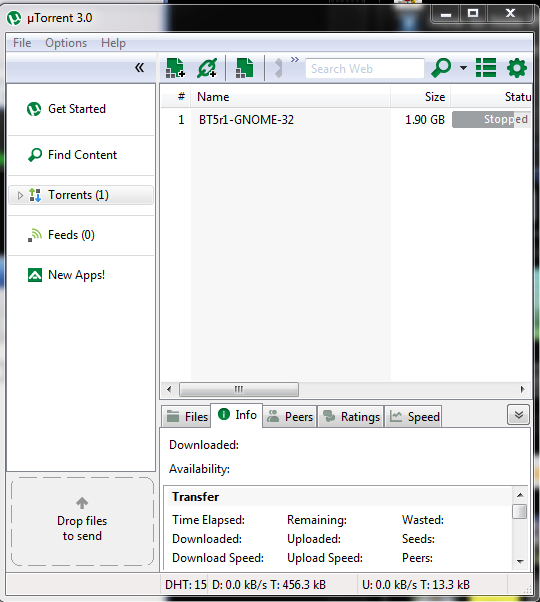Image resolution: width=540 pixels, height=602 pixels.
Task: Click the uTorrent logo in the title bar
Action: coord(14,18)
